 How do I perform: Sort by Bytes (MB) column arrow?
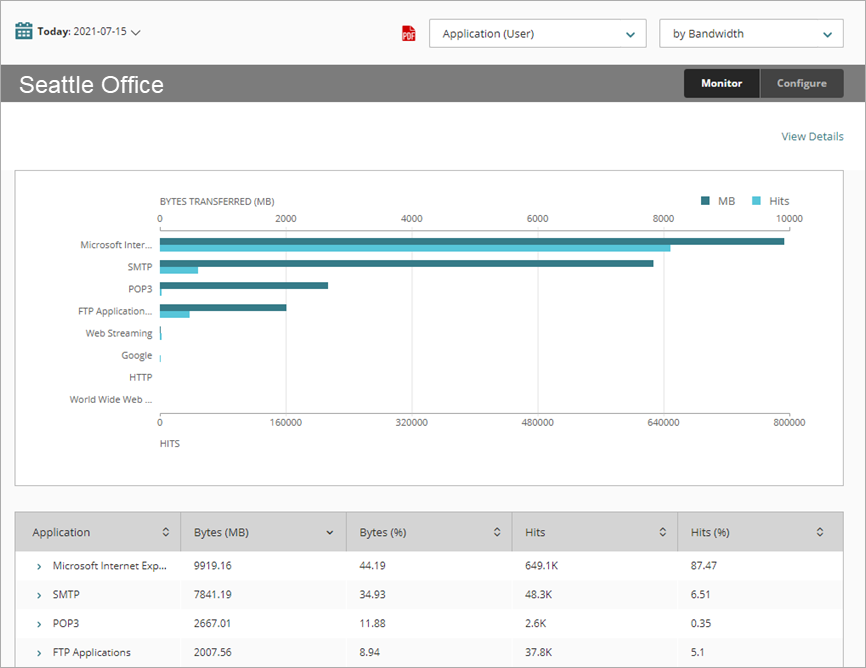click(330, 533)
